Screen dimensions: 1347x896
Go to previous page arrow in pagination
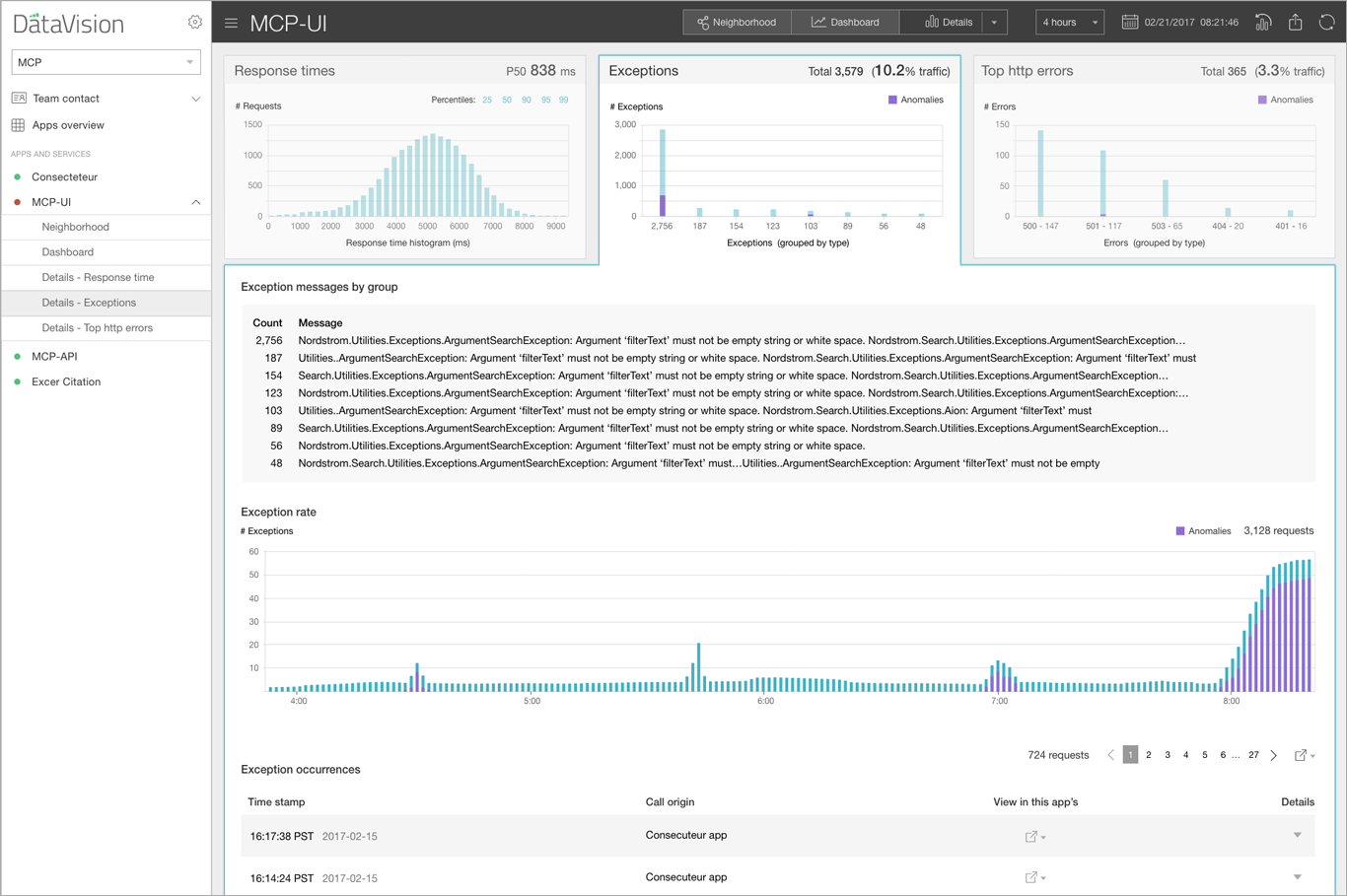1110,755
